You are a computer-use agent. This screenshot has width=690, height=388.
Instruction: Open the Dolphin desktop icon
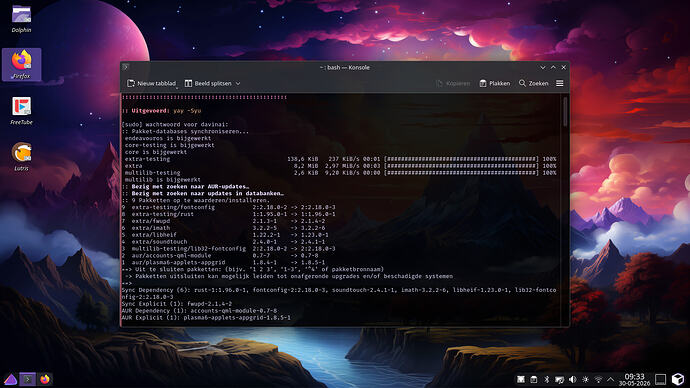(x=21, y=19)
